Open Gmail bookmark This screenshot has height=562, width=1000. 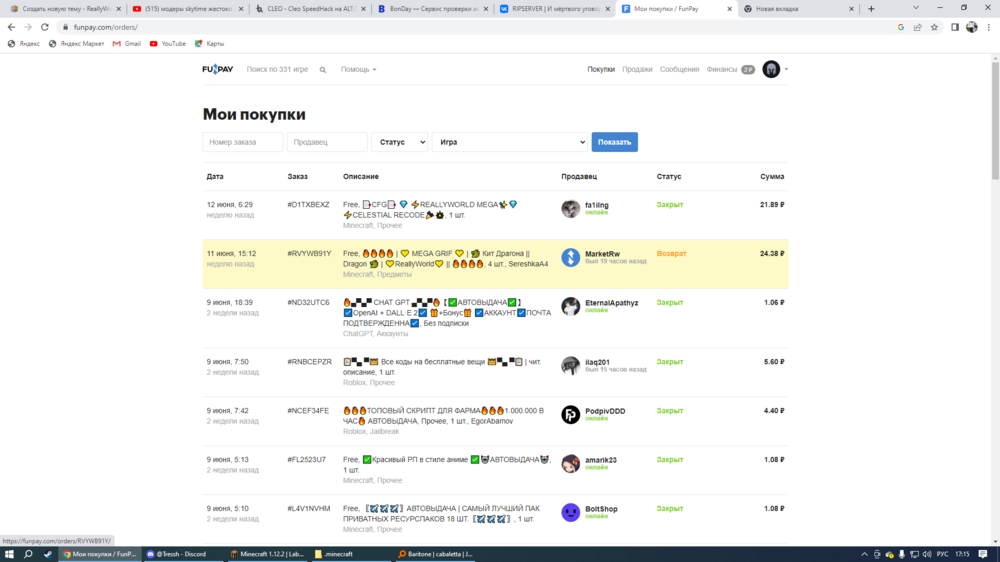126,43
